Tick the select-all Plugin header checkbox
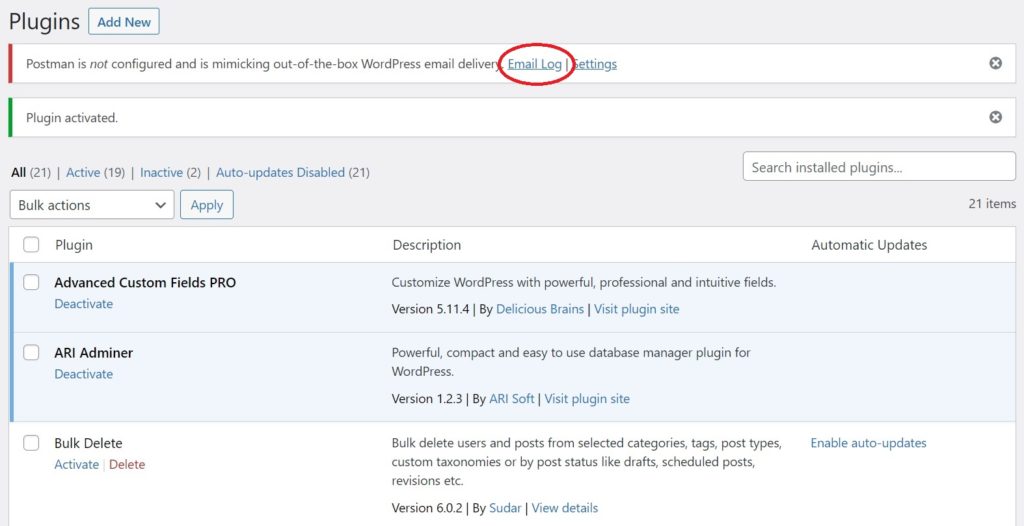Viewport: 1024px width, 526px height. [31, 245]
